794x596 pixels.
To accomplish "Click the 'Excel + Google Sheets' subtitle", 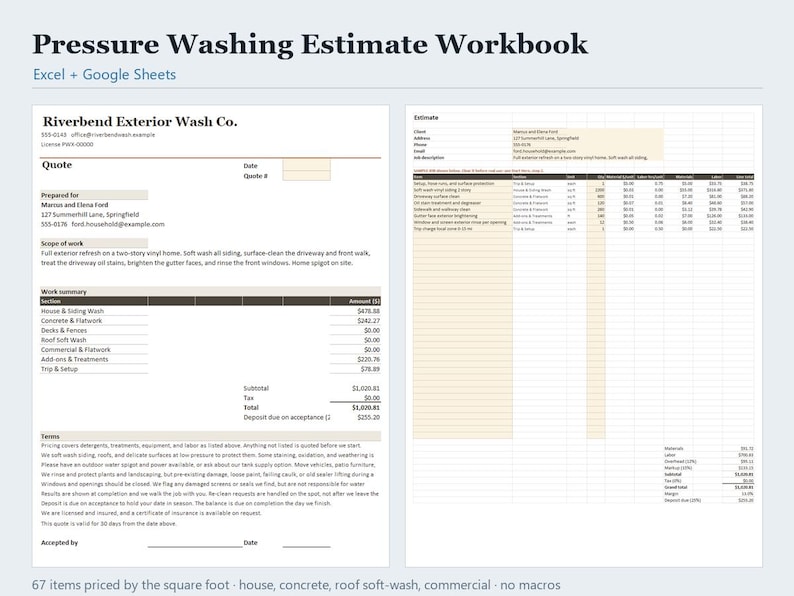I will (104, 74).
